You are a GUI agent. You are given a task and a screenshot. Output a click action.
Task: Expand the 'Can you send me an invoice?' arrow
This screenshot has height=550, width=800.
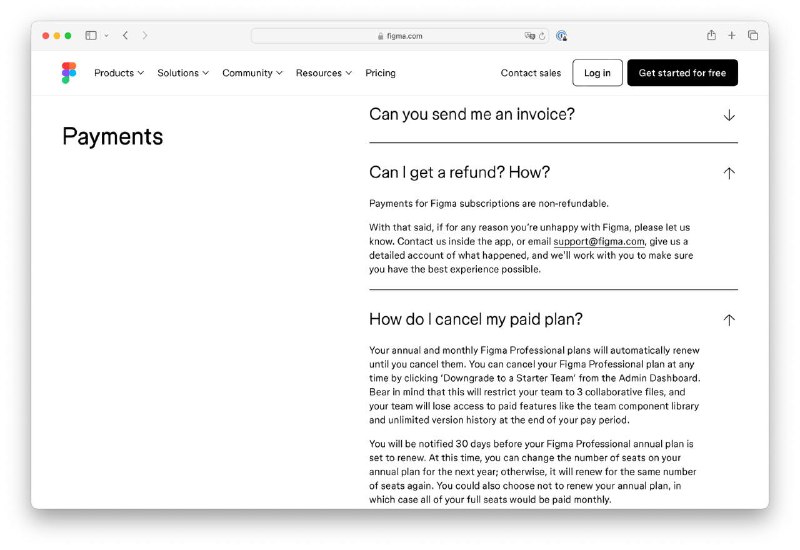[729, 115]
